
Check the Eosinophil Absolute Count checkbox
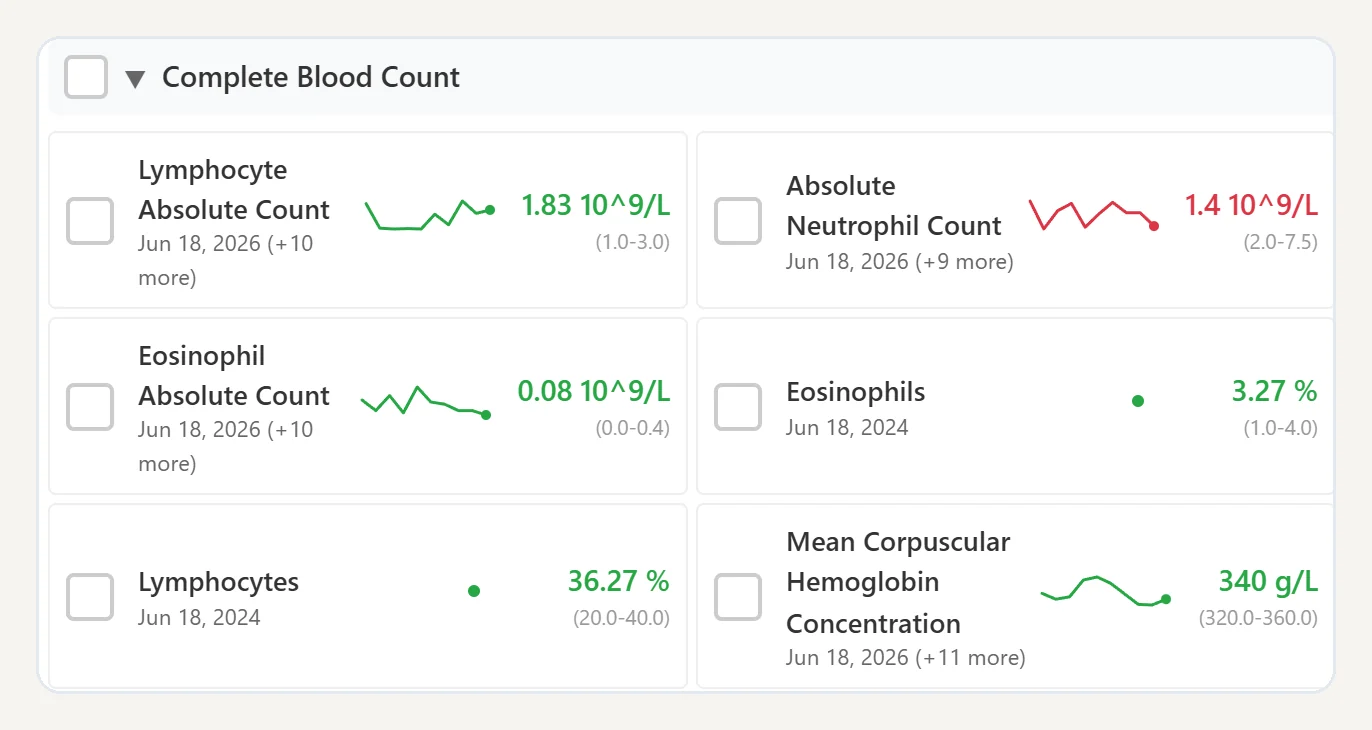(90, 407)
